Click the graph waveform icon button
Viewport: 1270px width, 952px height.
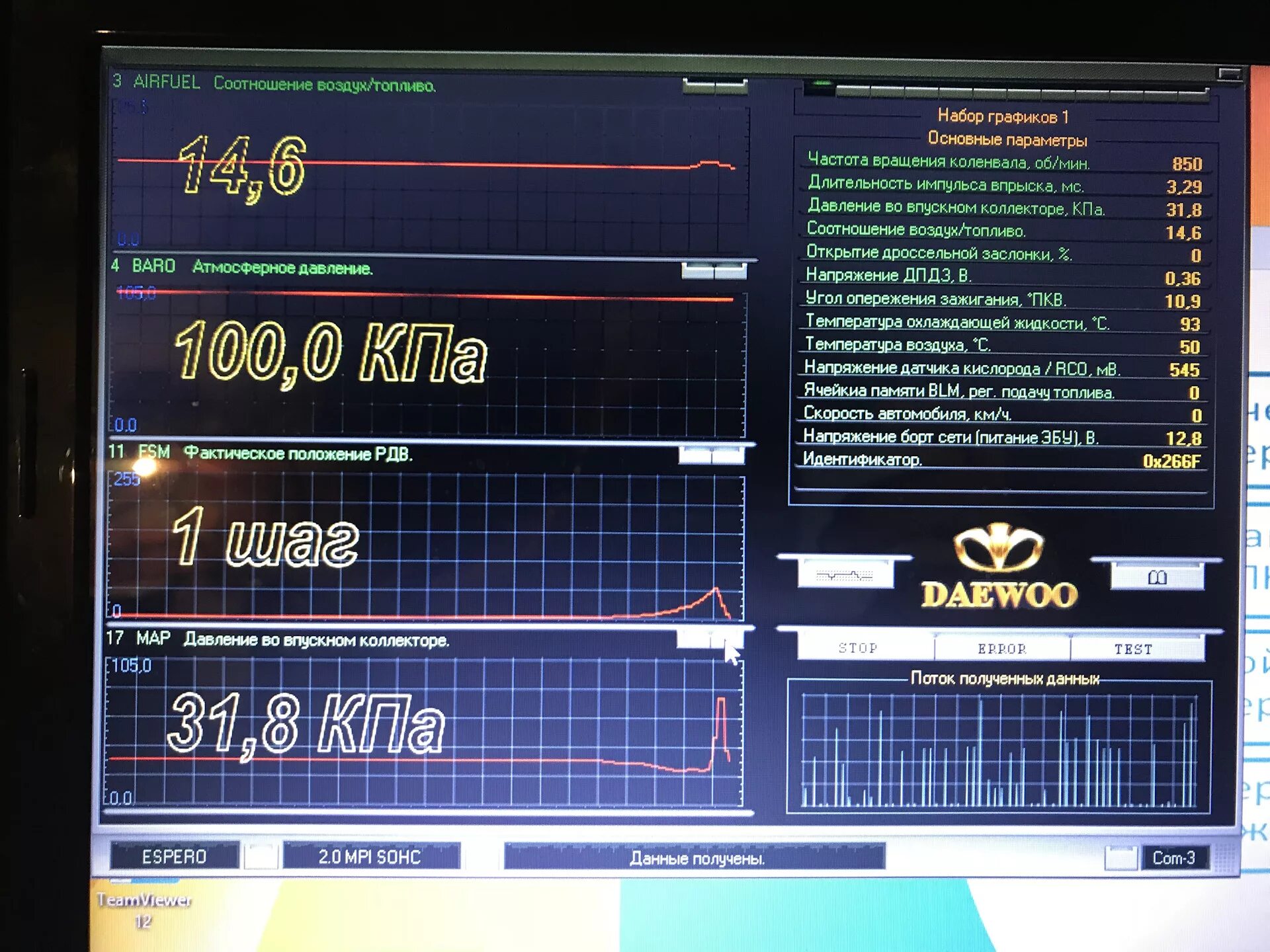[845, 575]
